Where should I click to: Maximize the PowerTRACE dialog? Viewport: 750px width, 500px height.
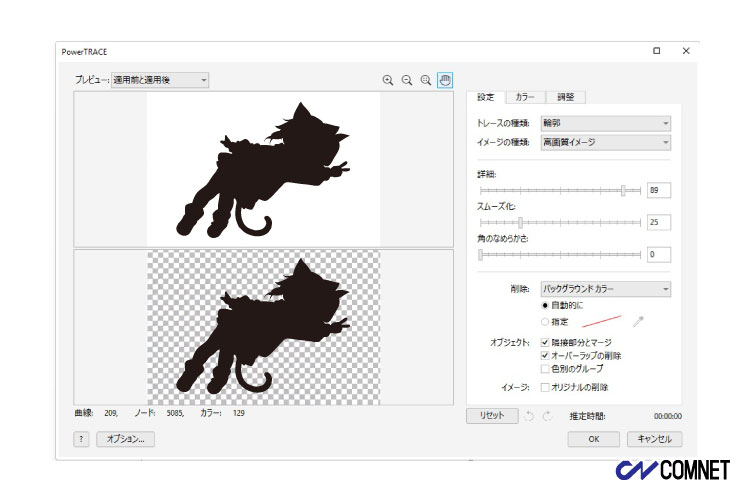pos(657,51)
